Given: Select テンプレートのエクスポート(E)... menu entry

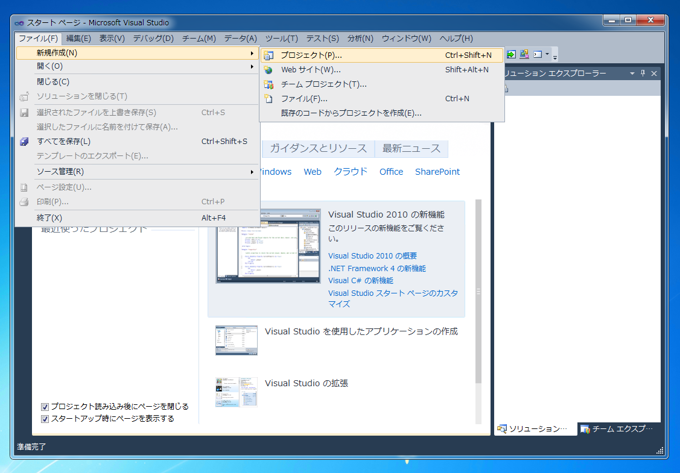Looking at the screenshot, I should [x=137, y=156].
